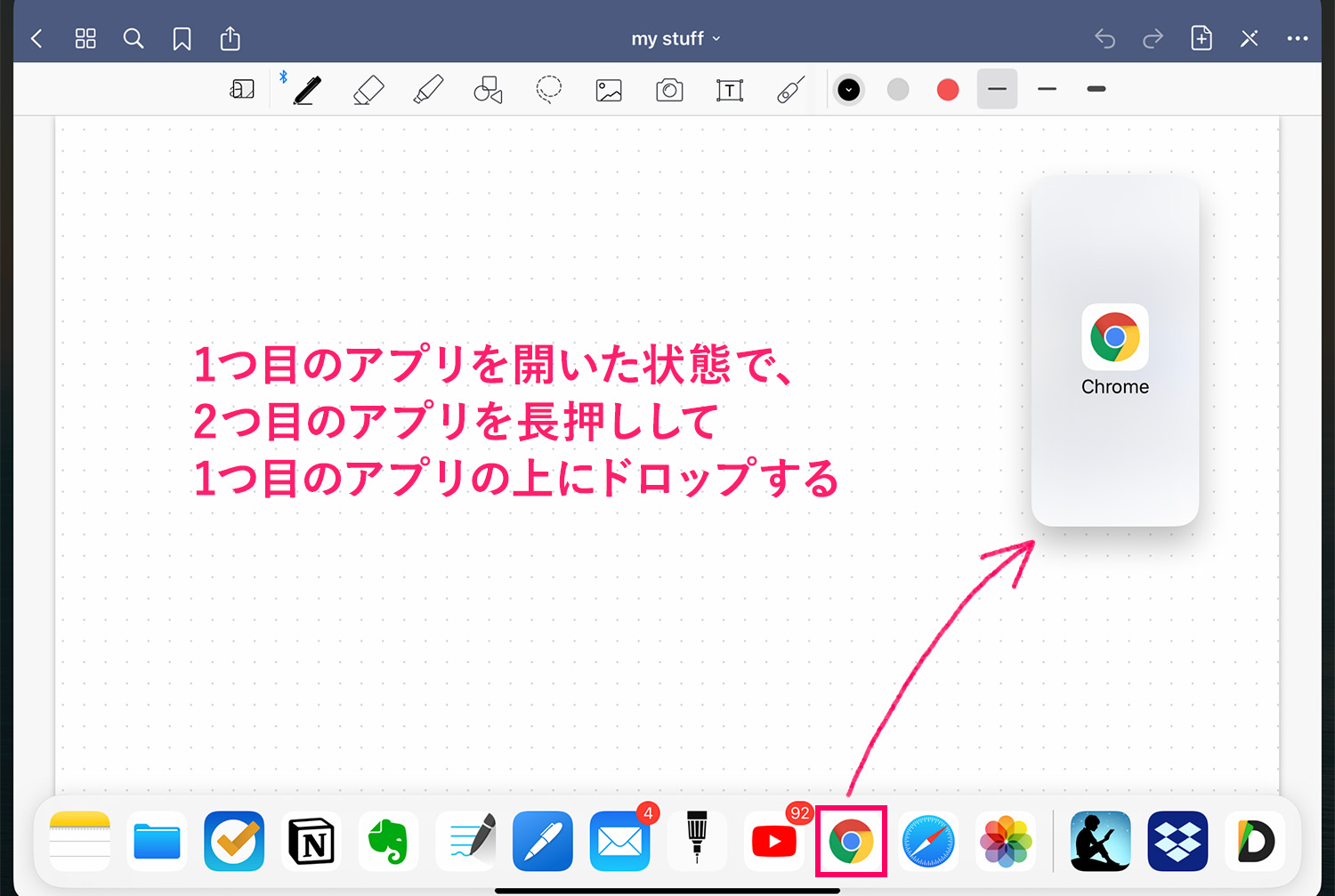Open Kindle from recent apps

click(1101, 841)
